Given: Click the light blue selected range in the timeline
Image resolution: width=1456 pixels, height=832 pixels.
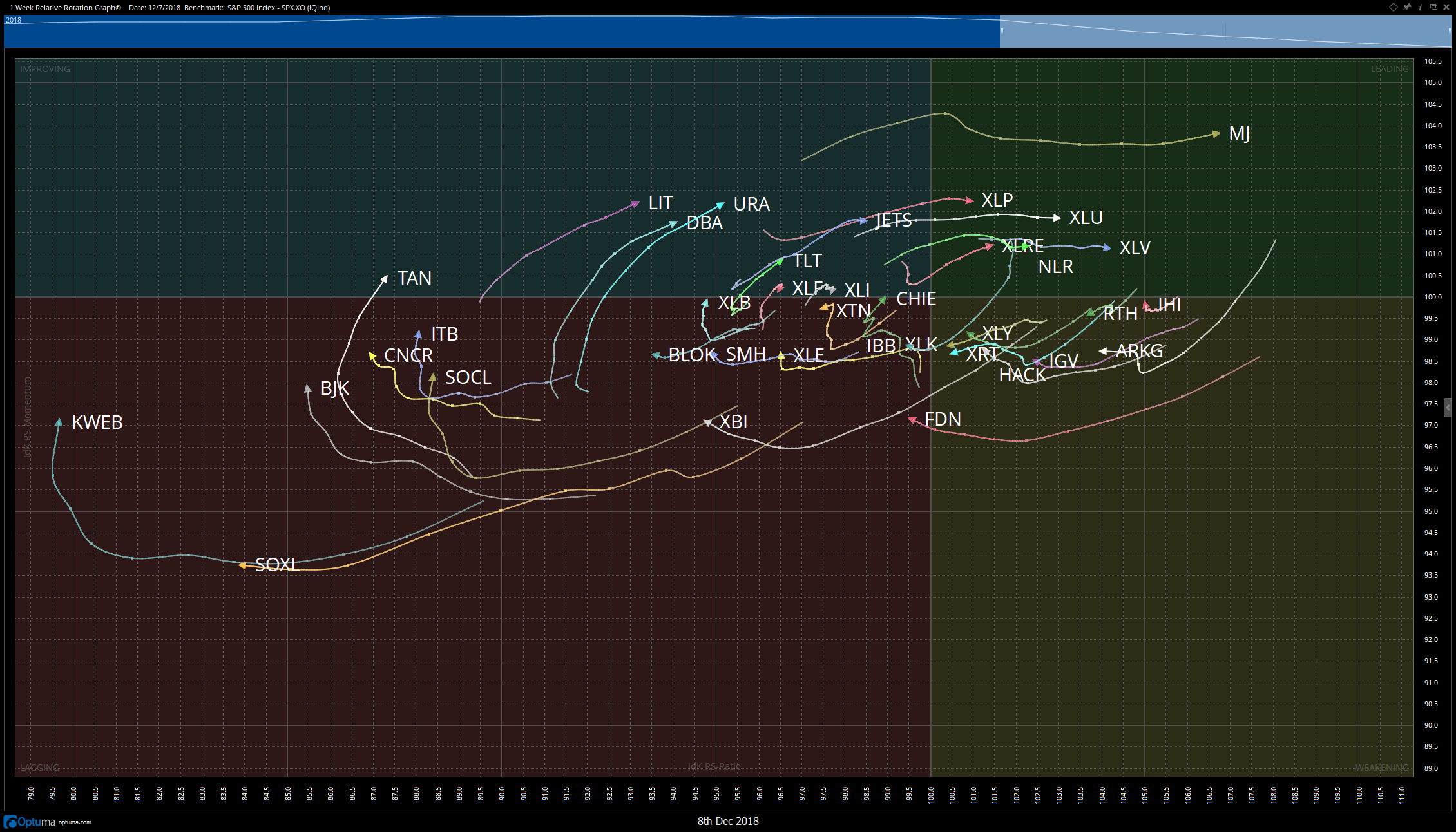Looking at the screenshot, I should coord(1225,31).
